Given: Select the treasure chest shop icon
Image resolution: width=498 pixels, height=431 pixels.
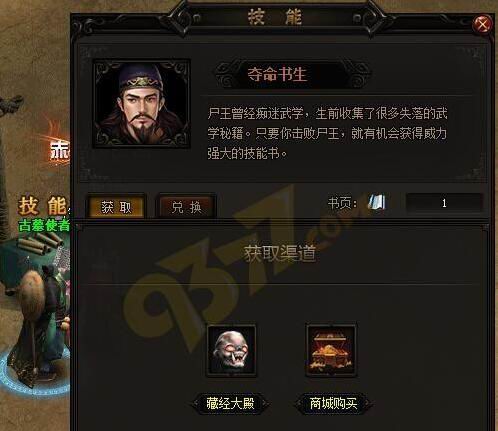Looking at the screenshot, I should point(331,350).
